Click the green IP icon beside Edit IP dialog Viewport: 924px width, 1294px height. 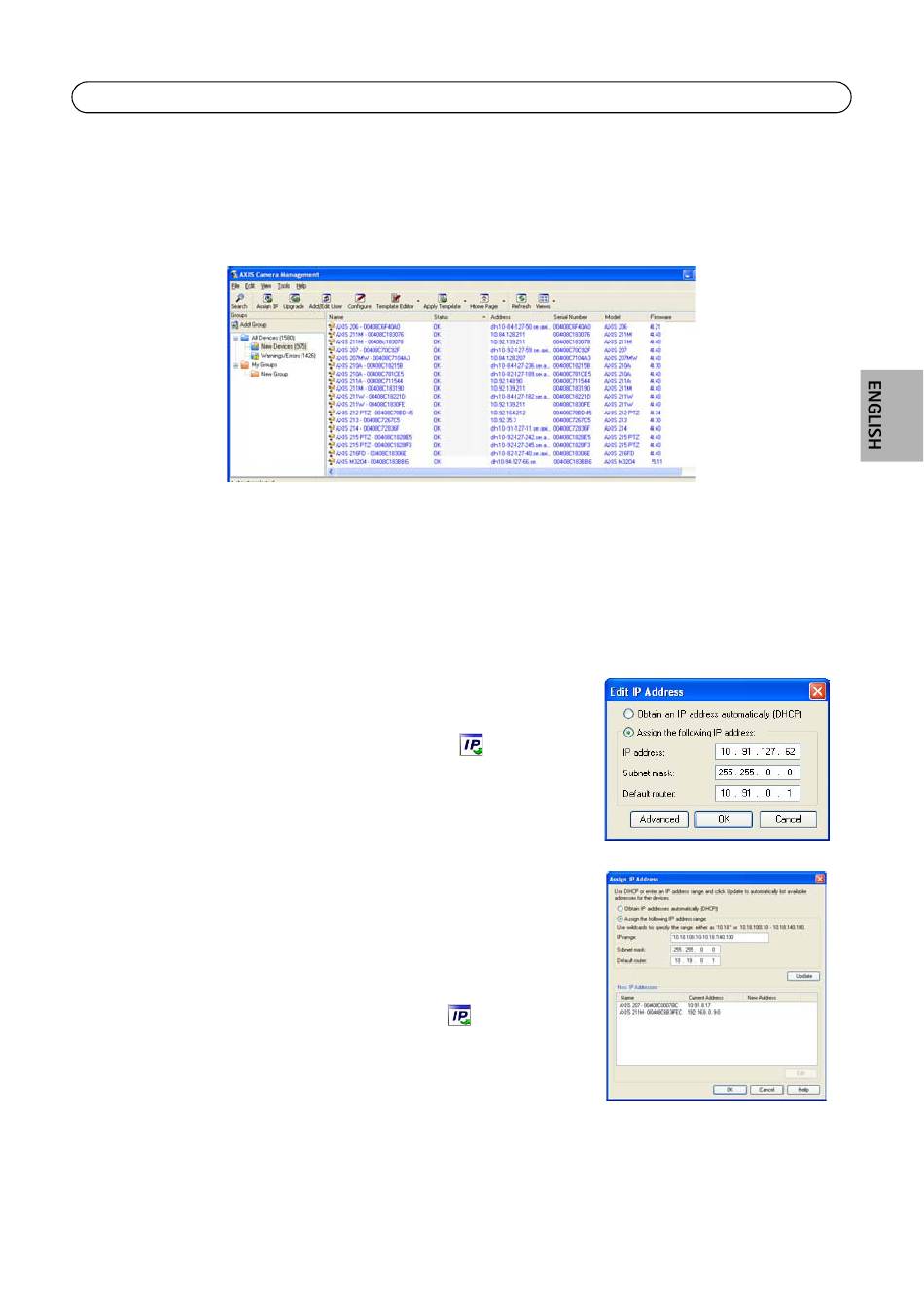point(472,744)
